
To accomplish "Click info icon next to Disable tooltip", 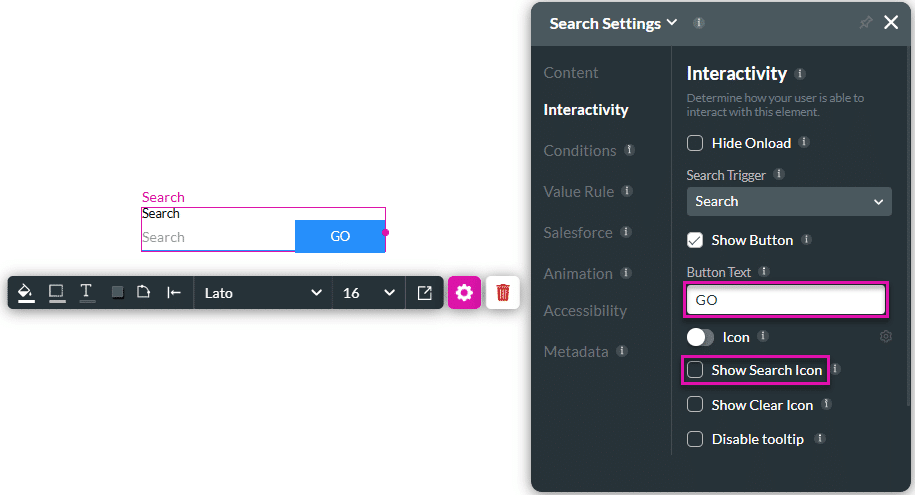I will coord(819,438).
